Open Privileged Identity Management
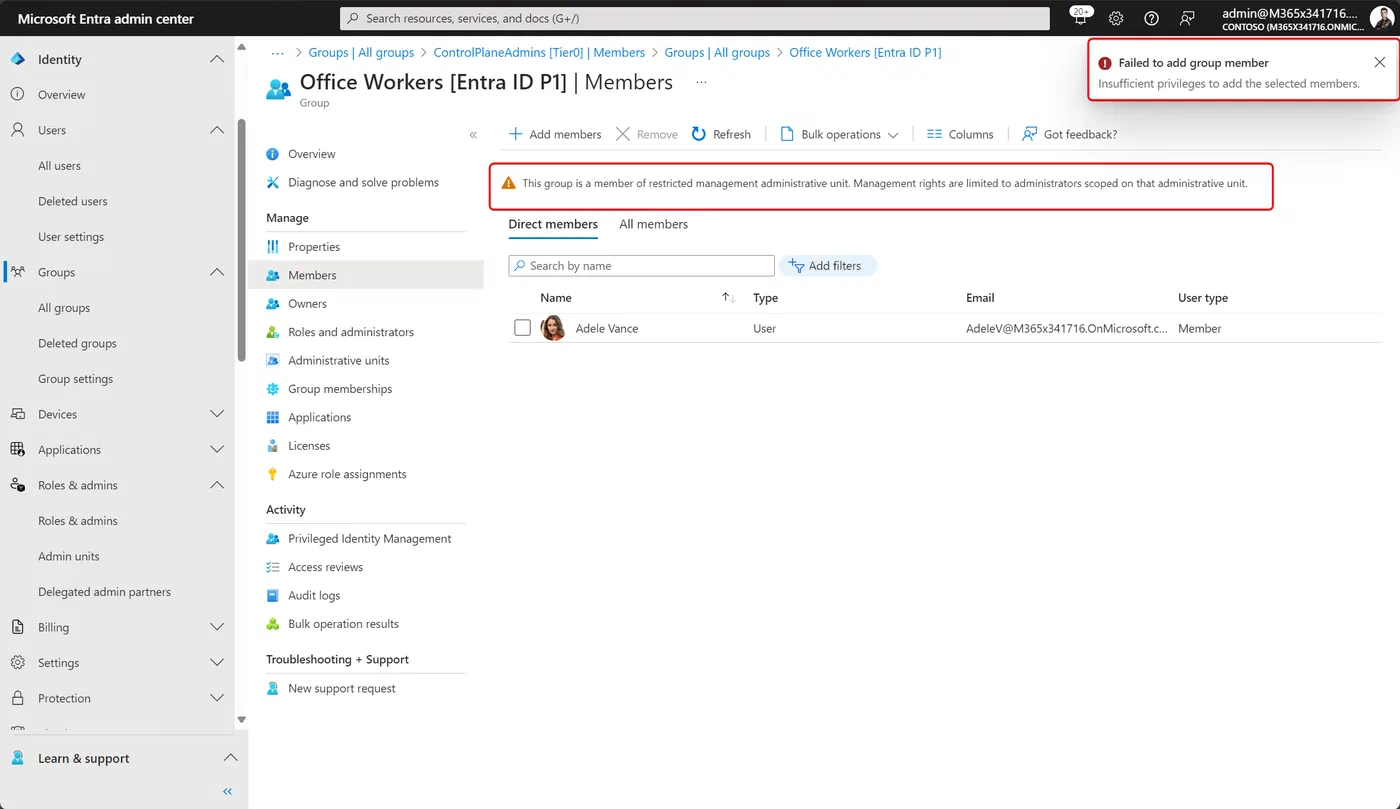The width and height of the screenshot is (1400, 809). [x=369, y=539]
